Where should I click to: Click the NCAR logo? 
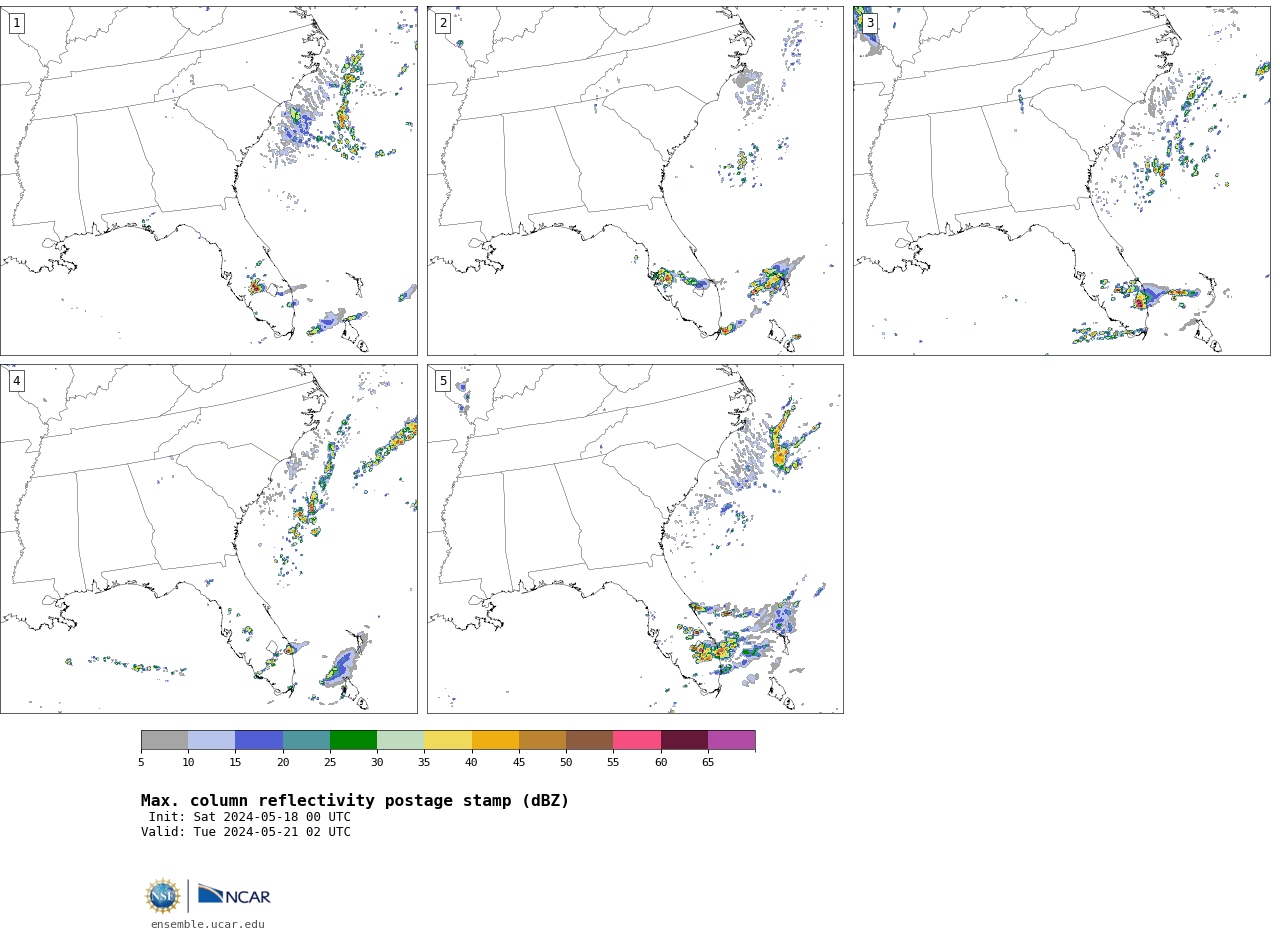(234, 895)
